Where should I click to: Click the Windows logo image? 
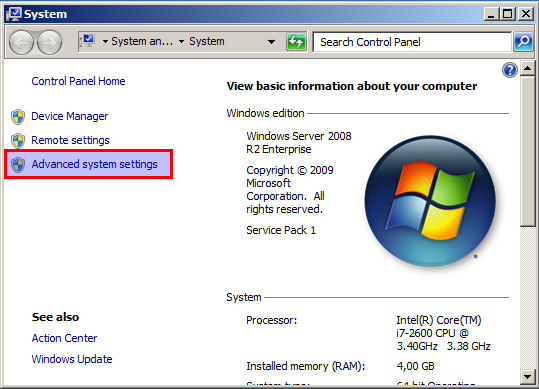(430, 201)
